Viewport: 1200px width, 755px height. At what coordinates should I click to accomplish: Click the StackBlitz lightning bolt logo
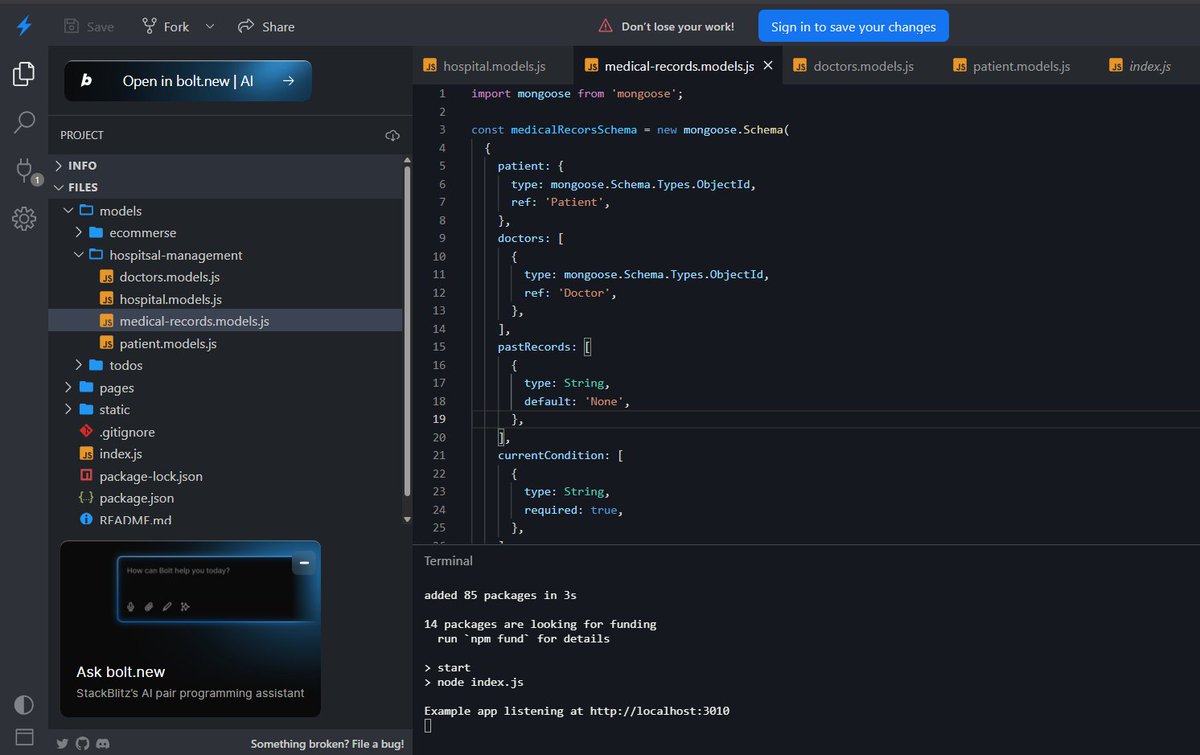click(x=24, y=26)
